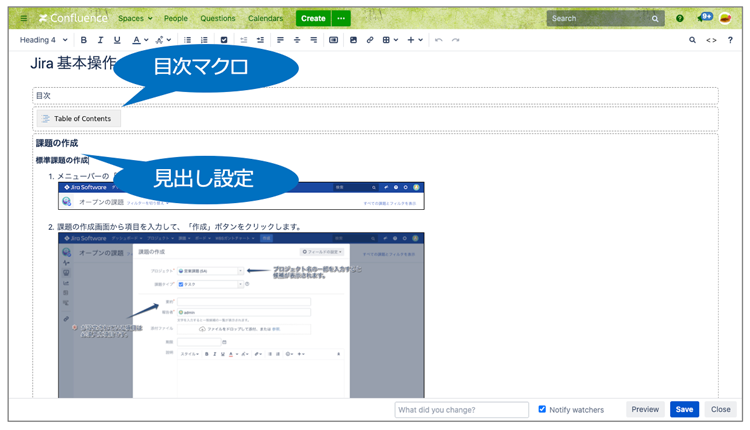Click the page title Jira 基本操作
The height and width of the screenshot is (430, 750).
point(73,63)
